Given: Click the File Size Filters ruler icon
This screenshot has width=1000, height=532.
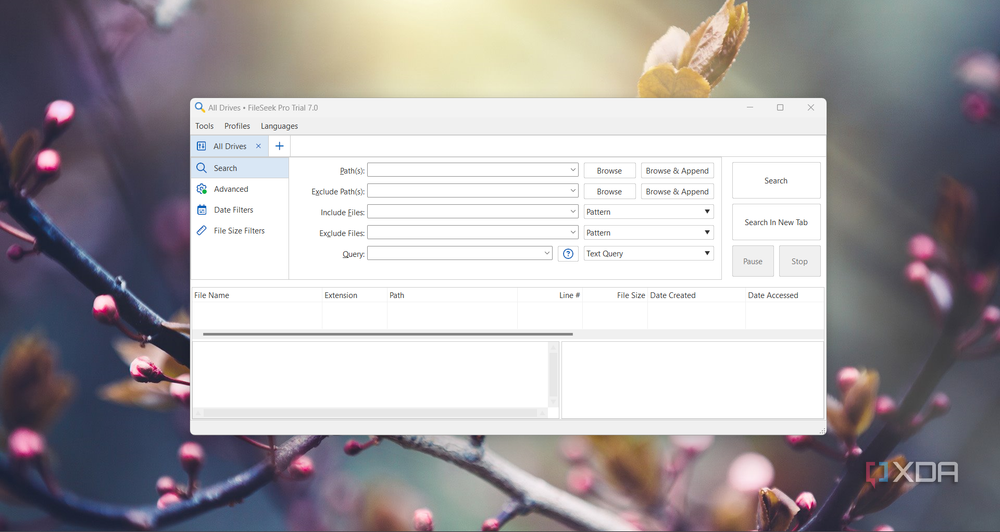Looking at the screenshot, I should click(202, 231).
